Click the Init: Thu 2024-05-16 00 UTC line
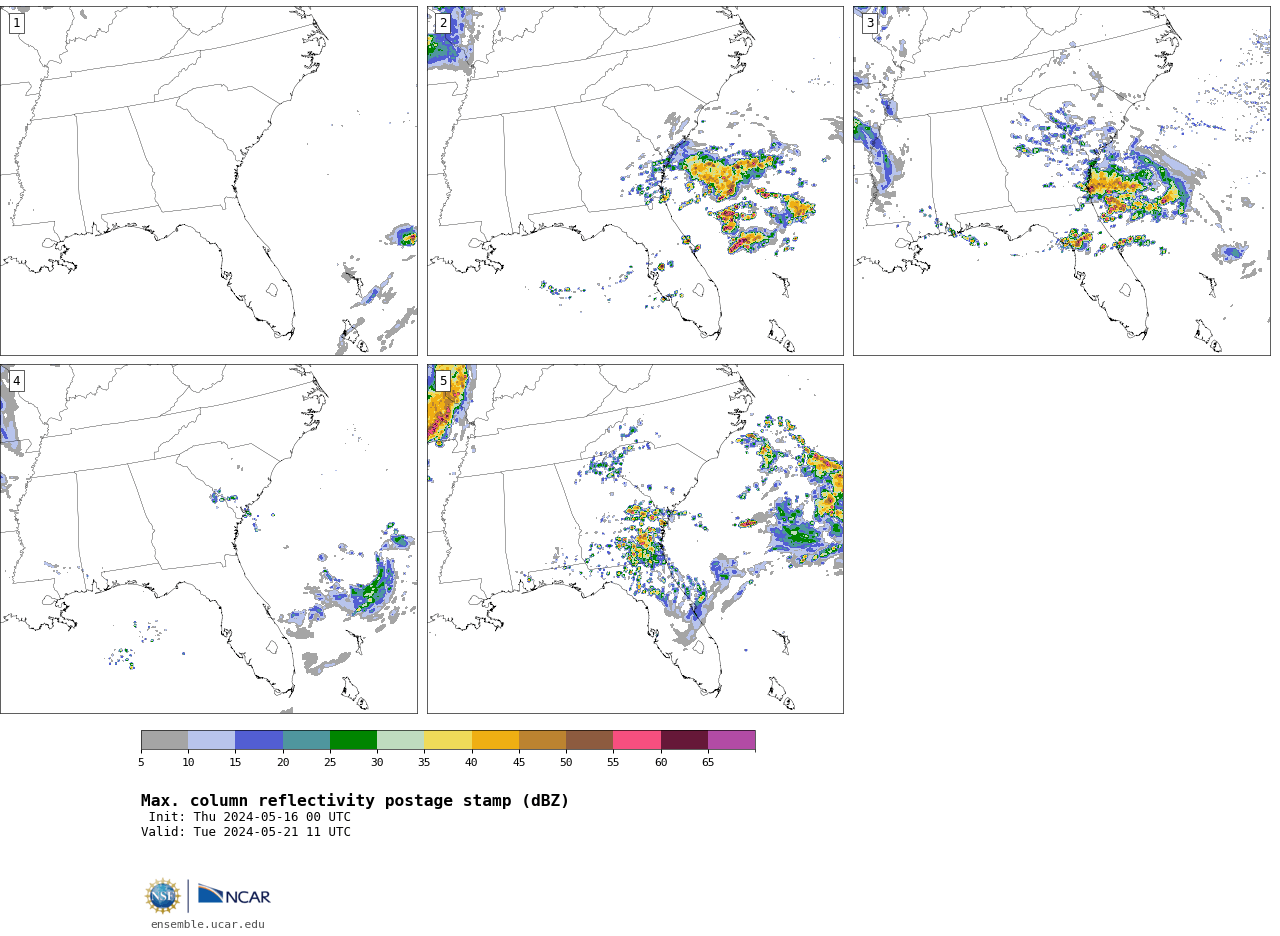The width and height of the screenshot is (1280, 936). (250, 817)
